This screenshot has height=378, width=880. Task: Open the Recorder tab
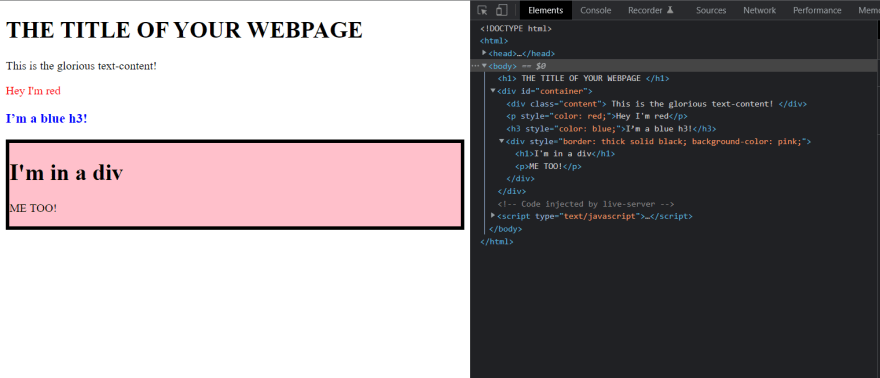(650, 10)
